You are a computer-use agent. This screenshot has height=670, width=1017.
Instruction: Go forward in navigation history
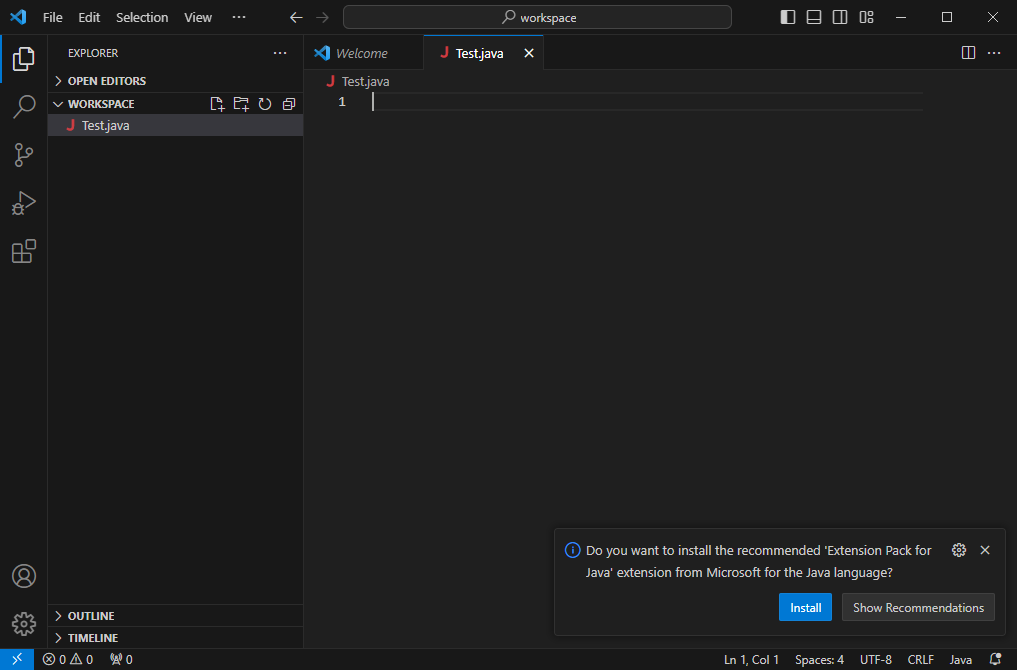(322, 18)
